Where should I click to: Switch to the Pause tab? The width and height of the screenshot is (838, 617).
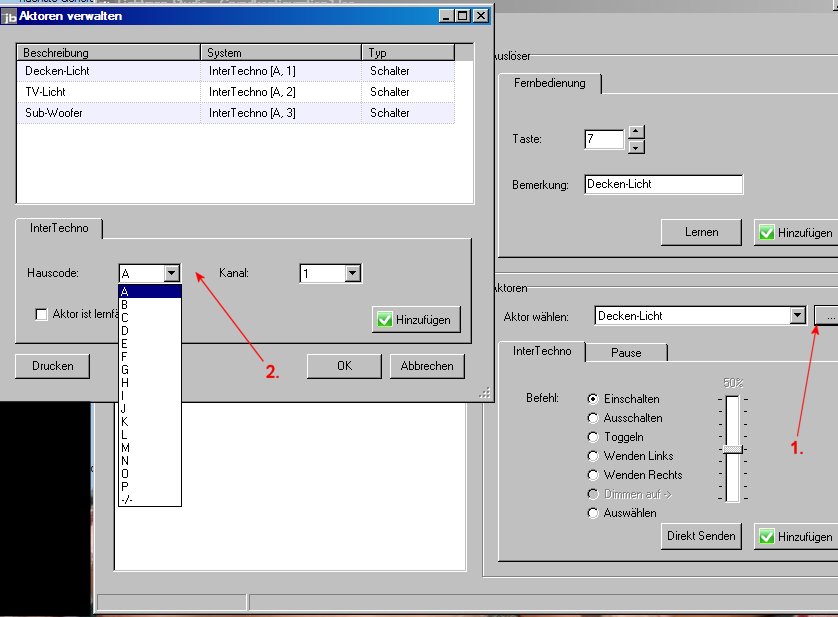pyautogui.click(x=626, y=352)
